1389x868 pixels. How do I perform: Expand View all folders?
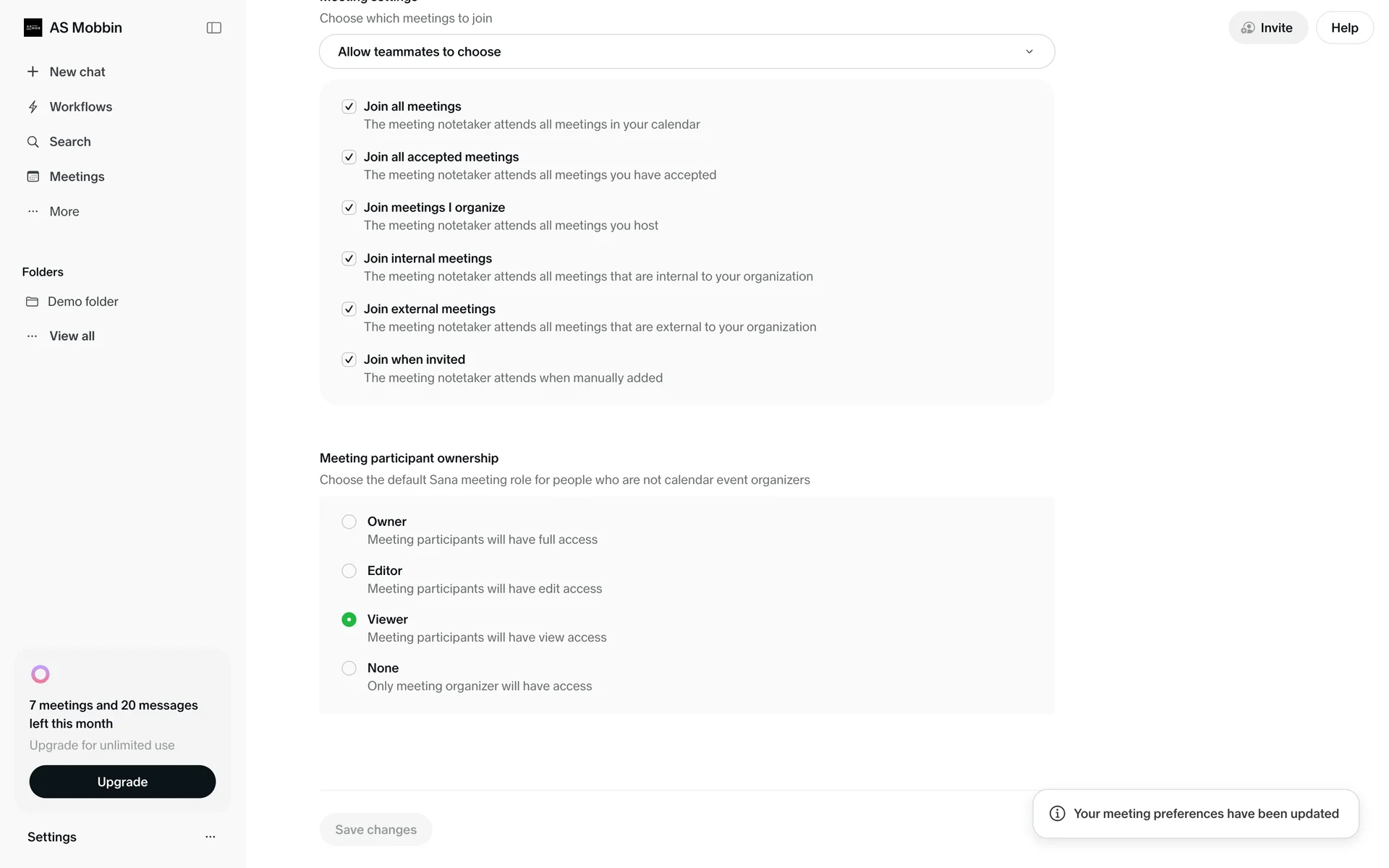click(72, 336)
